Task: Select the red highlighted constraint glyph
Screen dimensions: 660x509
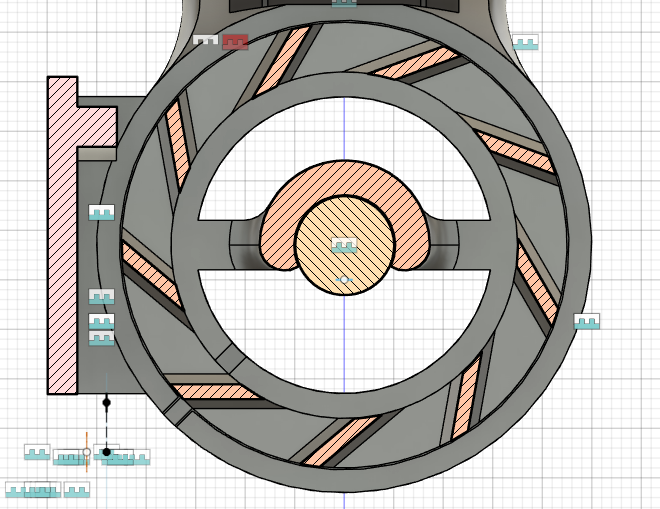Action: point(235,42)
